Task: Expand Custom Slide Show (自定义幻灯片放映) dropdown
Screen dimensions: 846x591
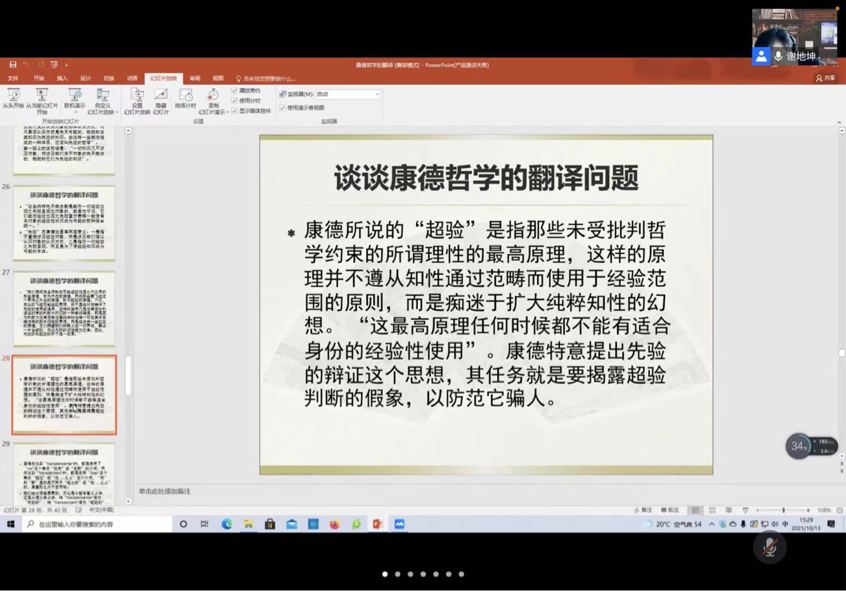Action: tap(103, 104)
